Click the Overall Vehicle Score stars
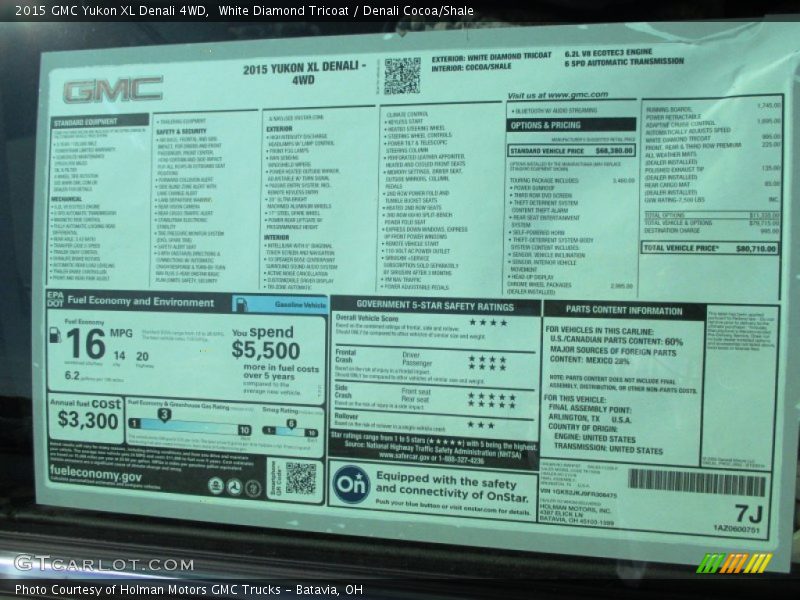The width and height of the screenshot is (800, 600). [488, 322]
